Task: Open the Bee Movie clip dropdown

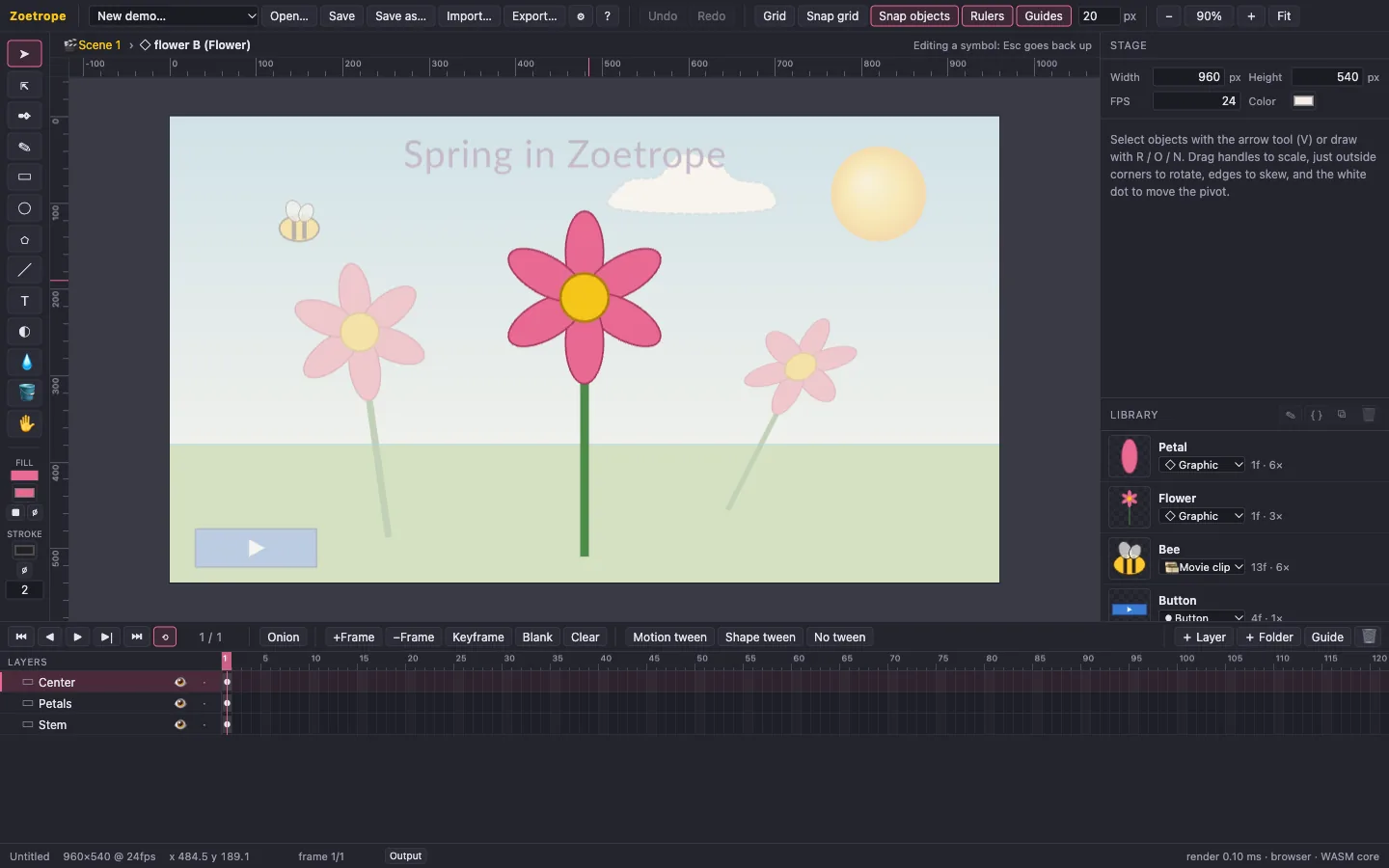Action: point(1202,567)
